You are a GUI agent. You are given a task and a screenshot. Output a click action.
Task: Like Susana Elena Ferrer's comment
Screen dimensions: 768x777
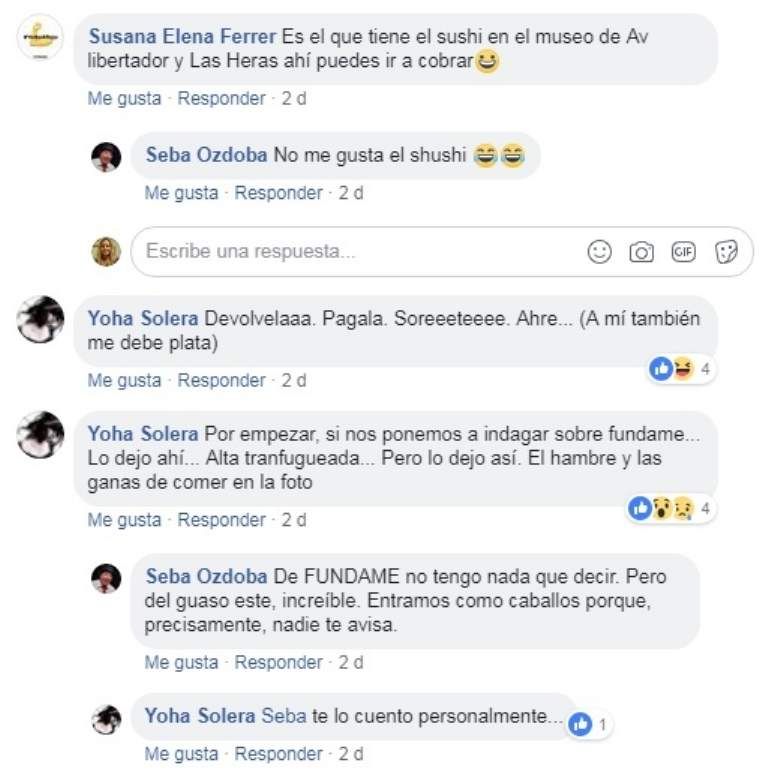124,99
